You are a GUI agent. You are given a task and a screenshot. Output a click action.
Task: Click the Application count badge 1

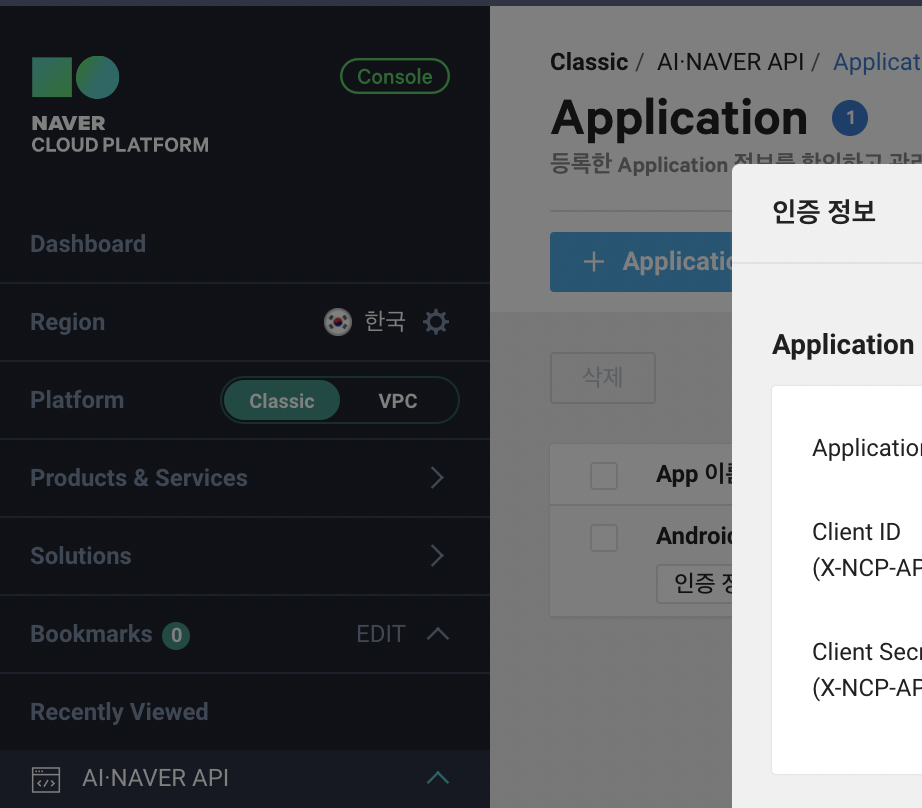coord(850,118)
